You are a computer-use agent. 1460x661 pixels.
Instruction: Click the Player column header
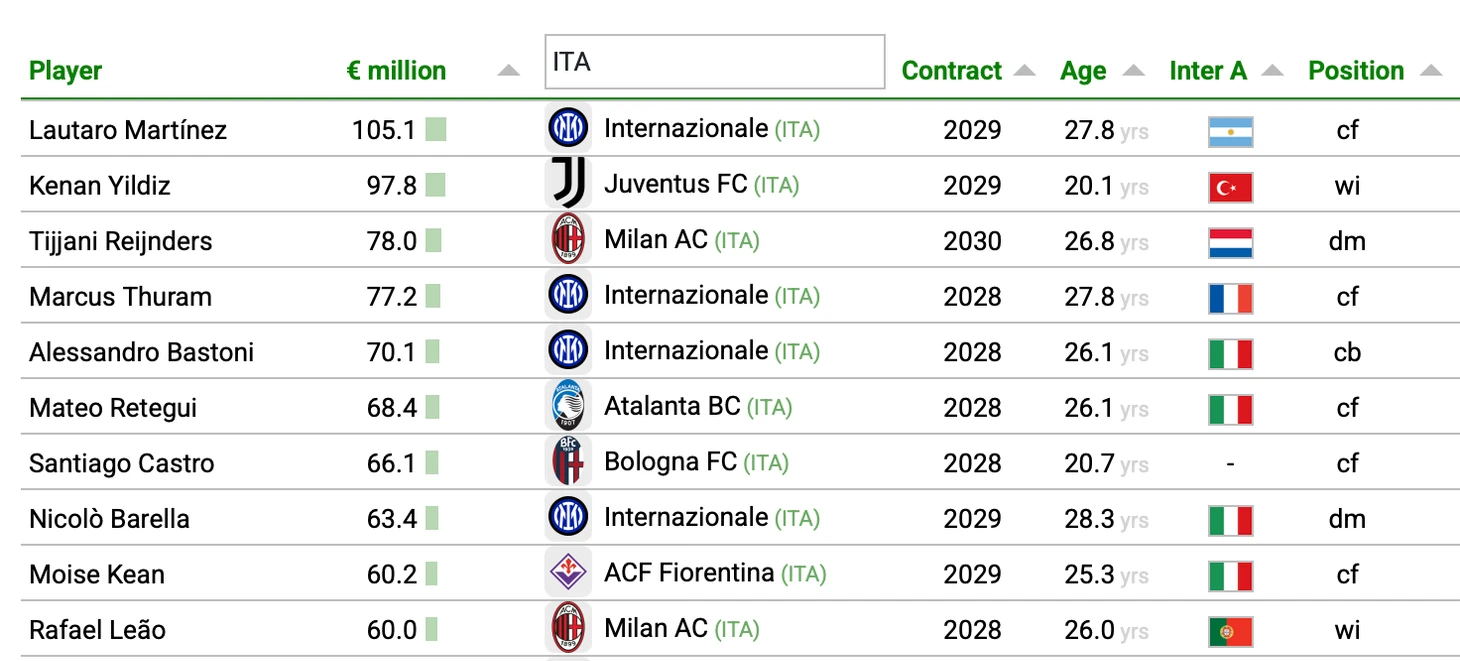(x=66, y=71)
